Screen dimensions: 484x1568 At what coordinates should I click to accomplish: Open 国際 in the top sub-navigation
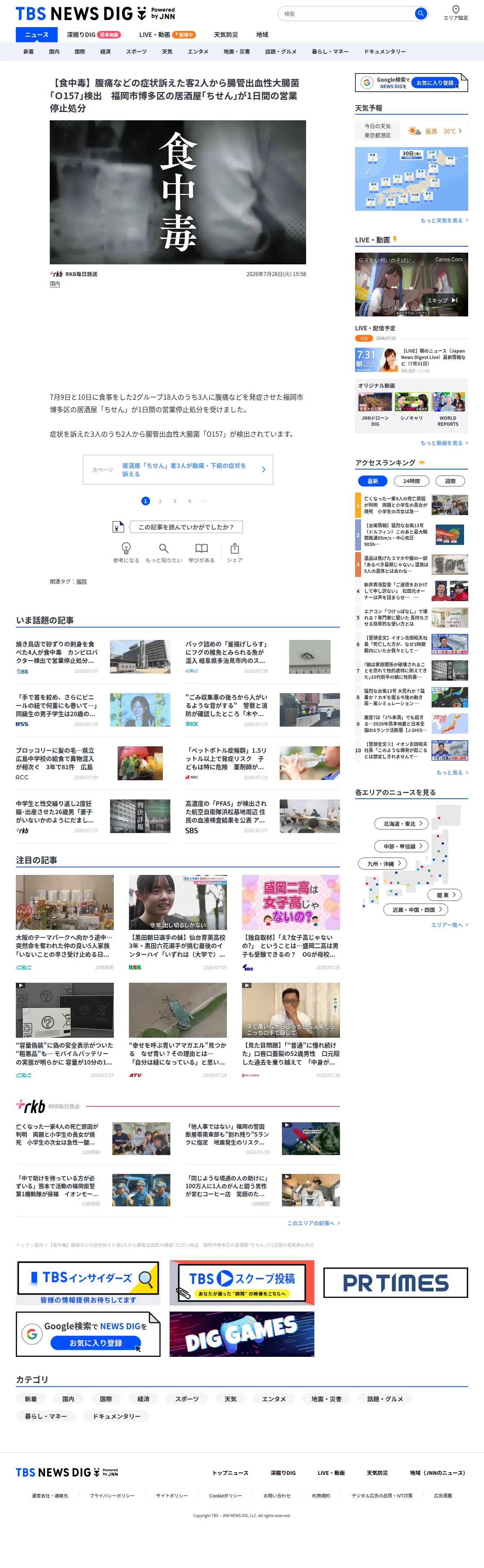(80, 52)
